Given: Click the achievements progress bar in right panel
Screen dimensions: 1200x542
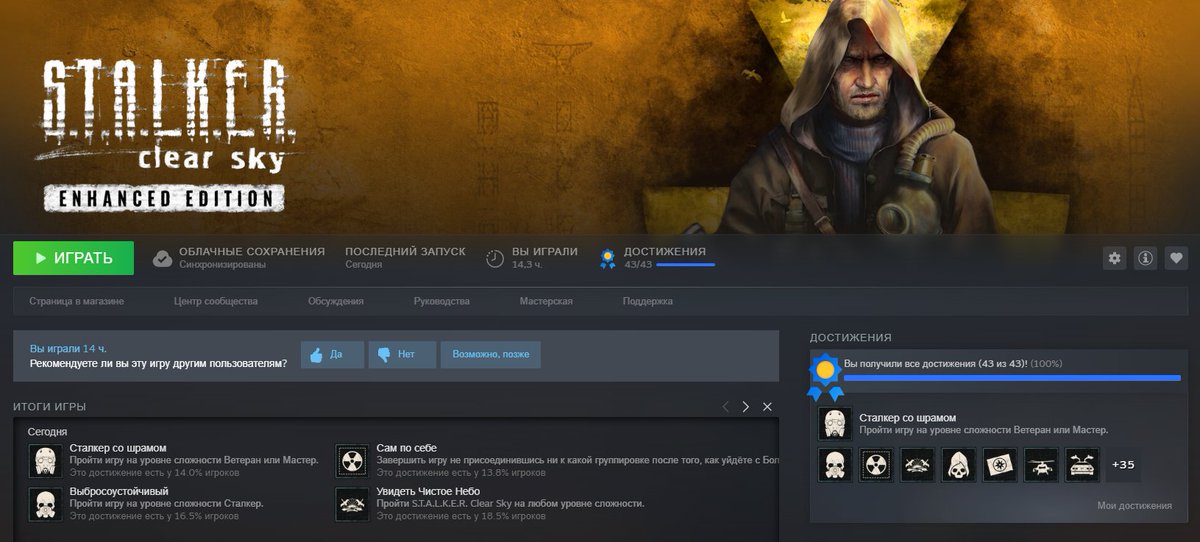Looking at the screenshot, I should [x=1013, y=378].
